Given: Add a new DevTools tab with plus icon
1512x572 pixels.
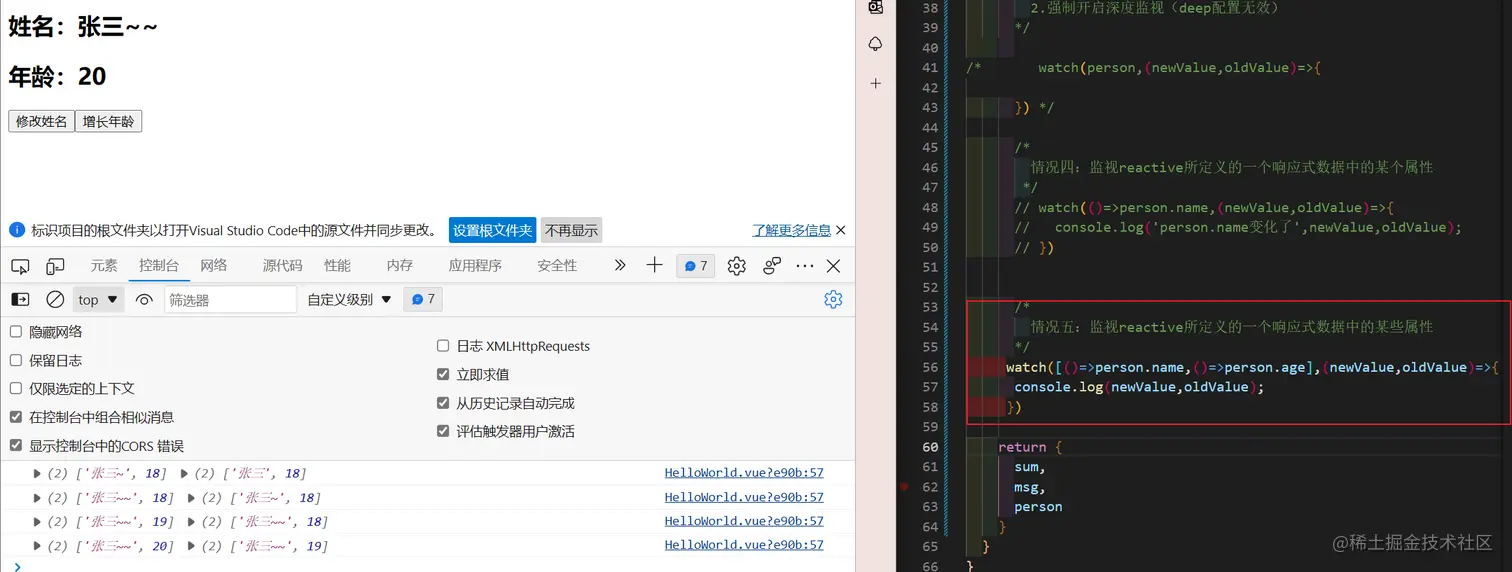Looking at the screenshot, I should point(654,265).
